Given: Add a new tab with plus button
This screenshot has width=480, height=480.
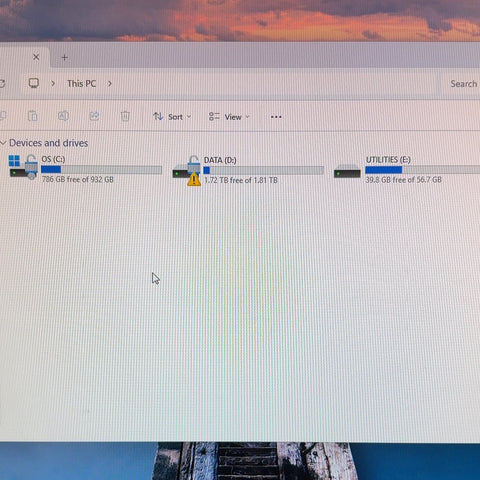Looking at the screenshot, I should coord(65,57).
